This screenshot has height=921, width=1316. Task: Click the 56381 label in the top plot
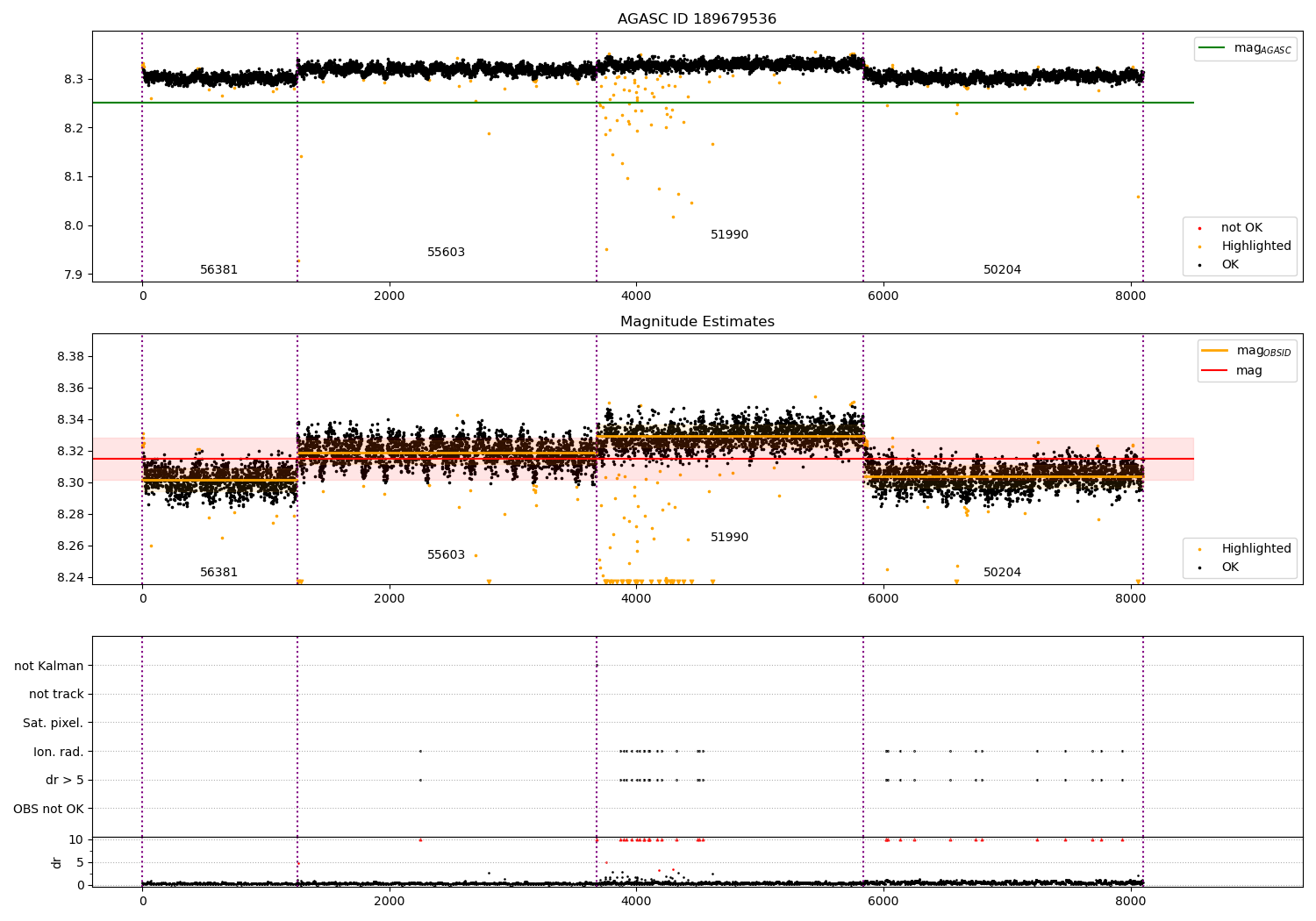tap(218, 270)
